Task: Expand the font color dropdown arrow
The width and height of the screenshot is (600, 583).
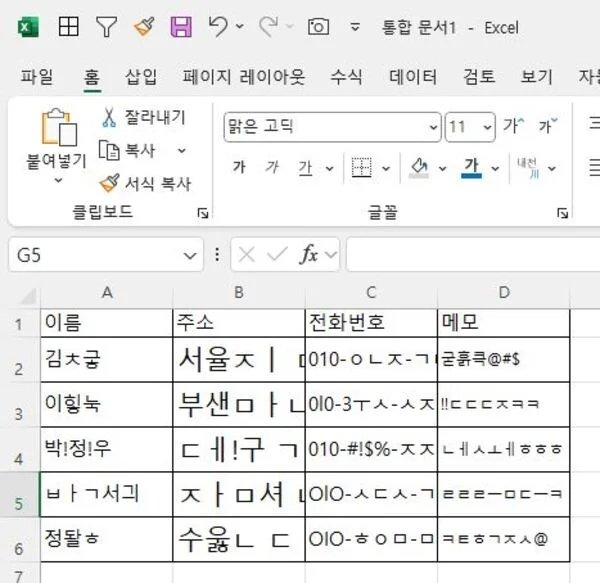Action: click(495, 168)
